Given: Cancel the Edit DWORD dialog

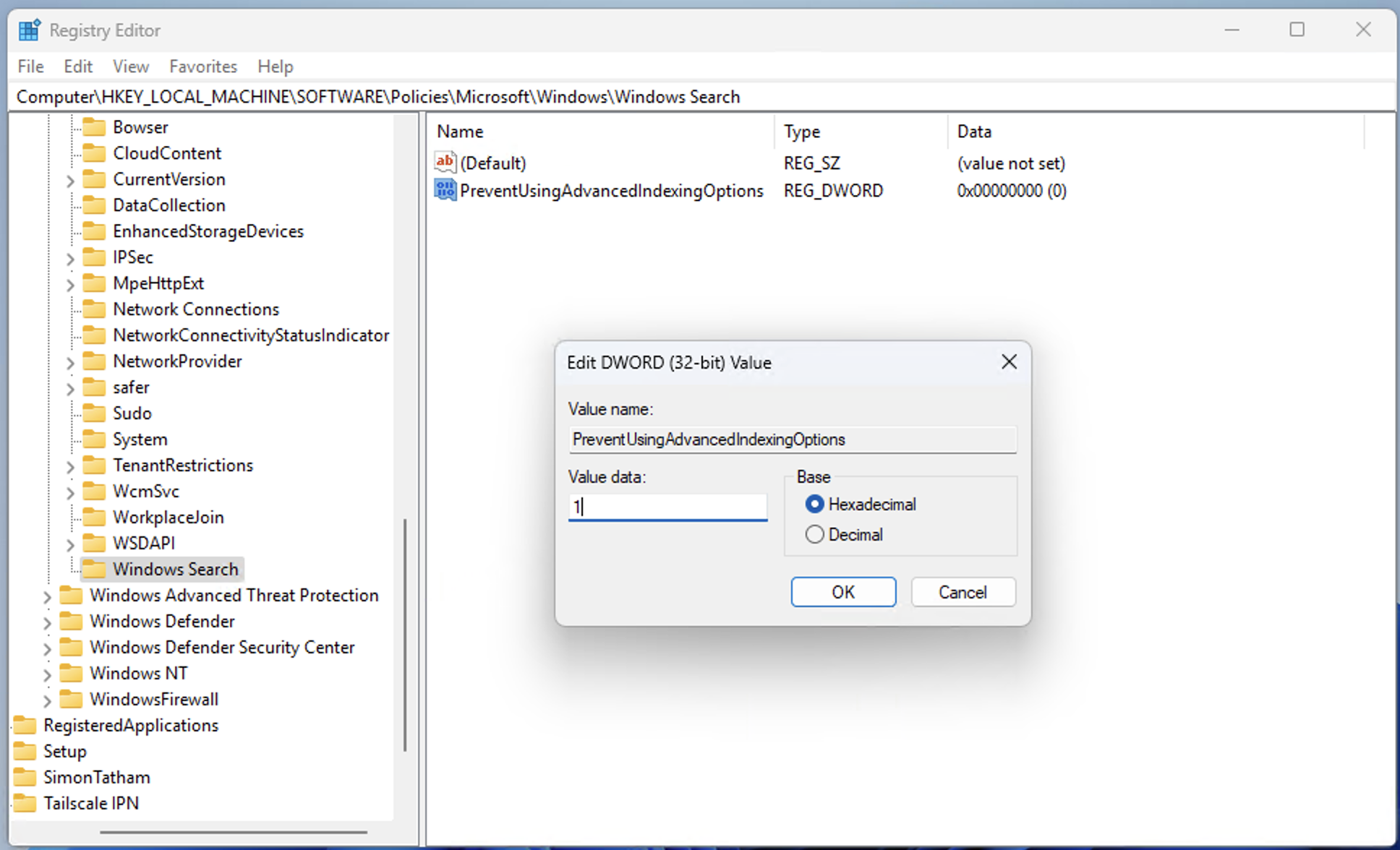Looking at the screenshot, I should (962, 591).
